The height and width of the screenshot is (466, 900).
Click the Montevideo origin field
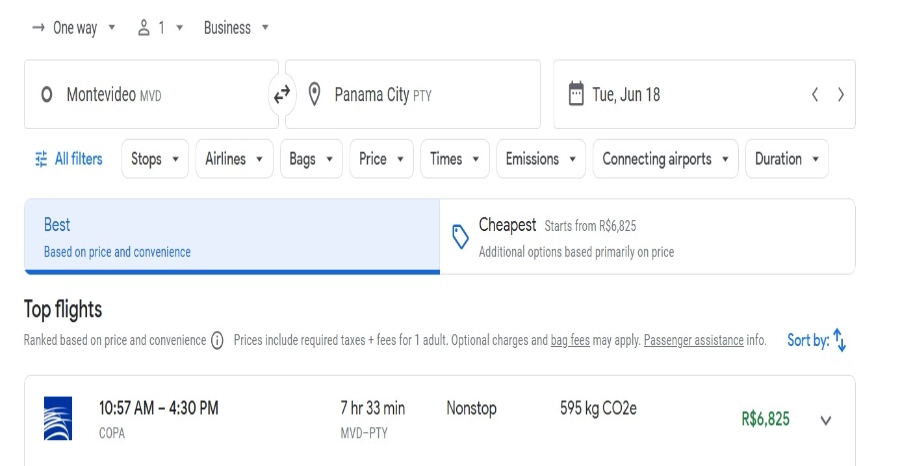pos(150,95)
